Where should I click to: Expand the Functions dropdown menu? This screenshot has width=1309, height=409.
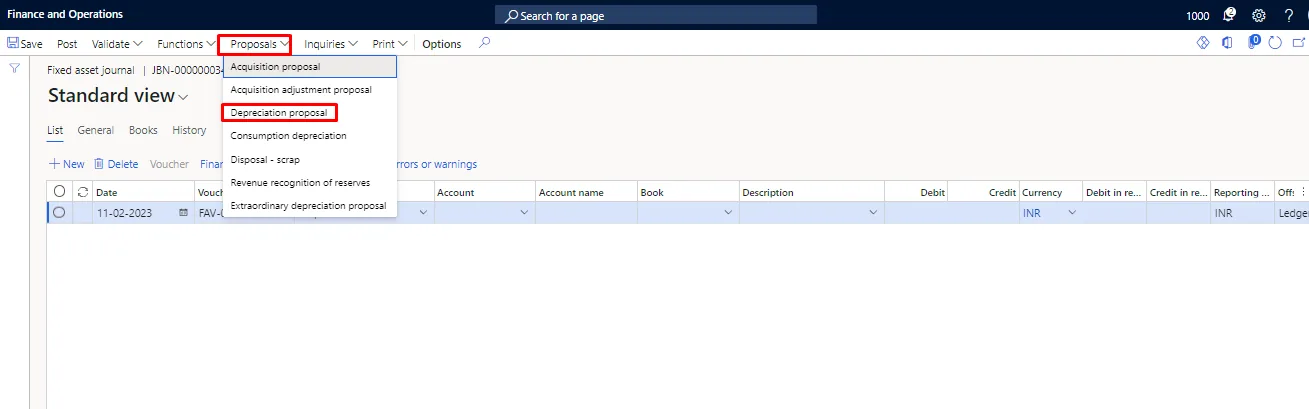coord(186,44)
